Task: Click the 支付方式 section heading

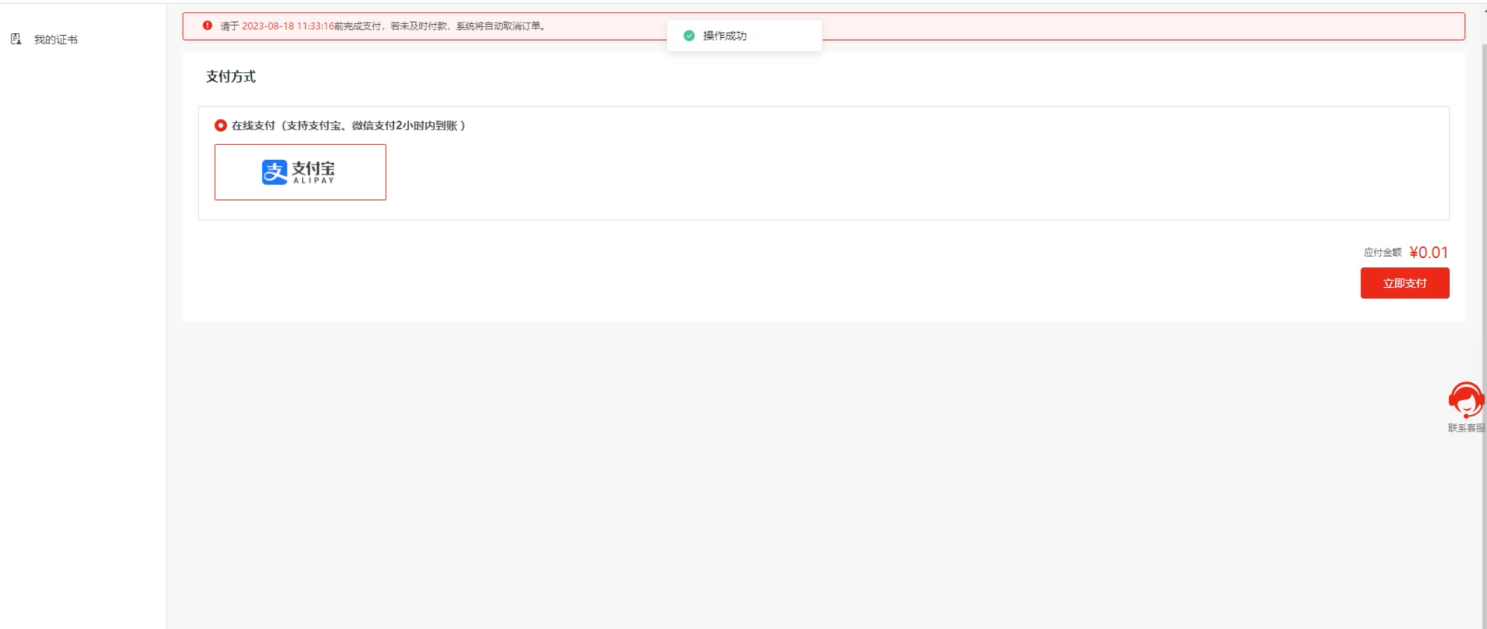Action: (231, 76)
